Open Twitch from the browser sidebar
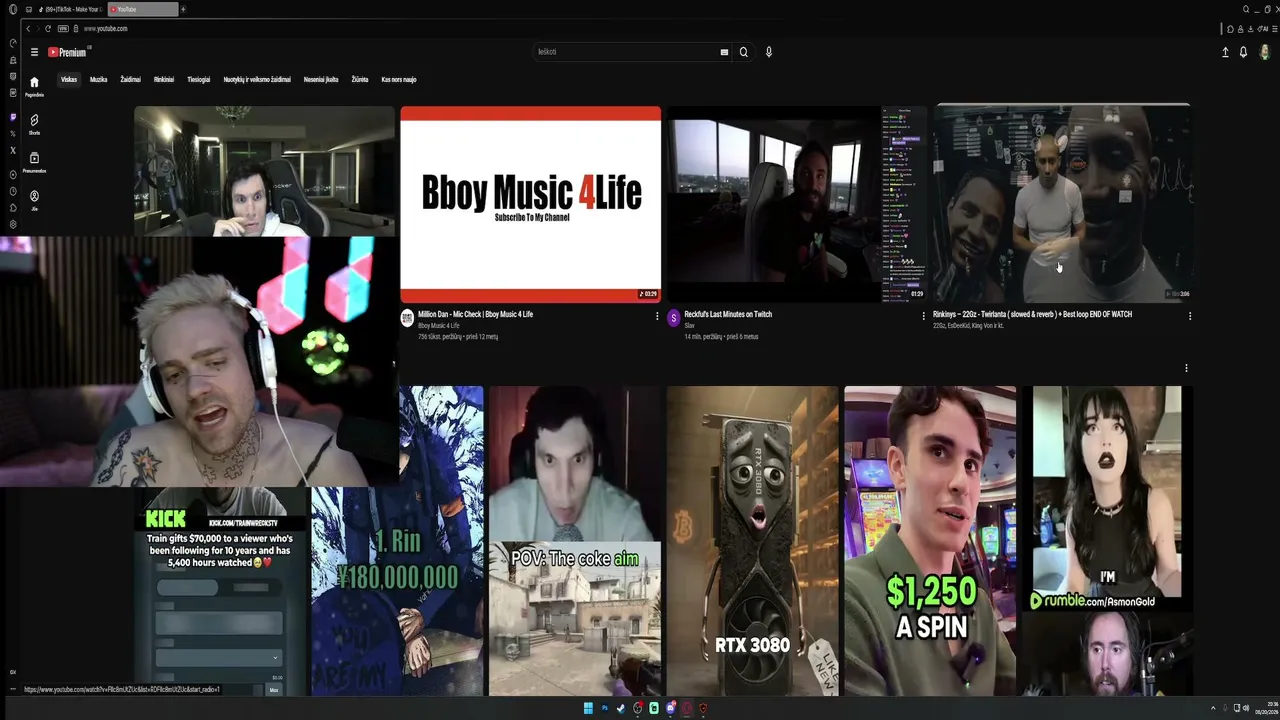The width and height of the screenshot is (1280, 720). click(13, 117)
